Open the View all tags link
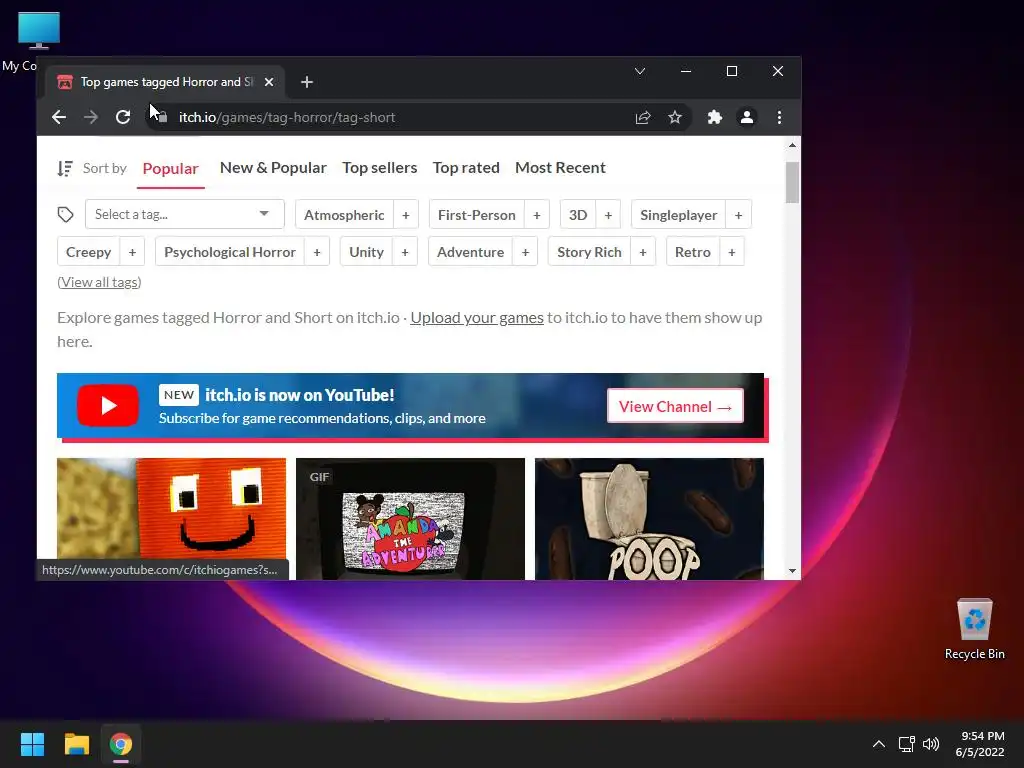1024x768 pixels. 99,282
